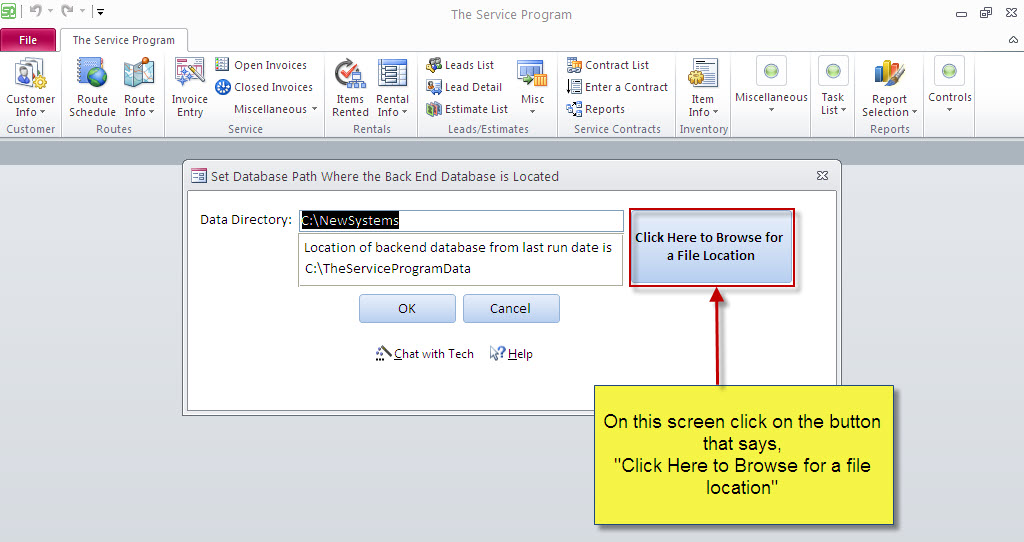This screenshot has width=1024, height=542.
Task: Open the Route Schedule icon
Action: (92, 73)
